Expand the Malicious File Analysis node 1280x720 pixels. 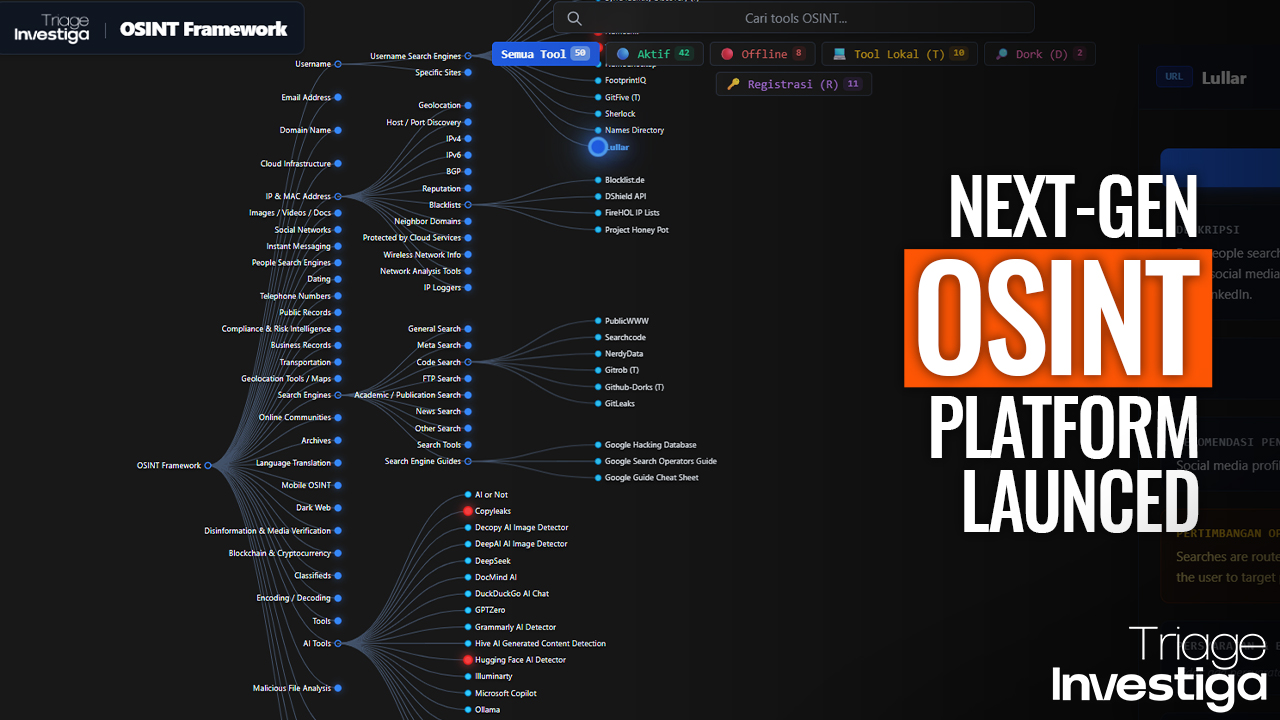pyautogui.click(x=338, y=688)
